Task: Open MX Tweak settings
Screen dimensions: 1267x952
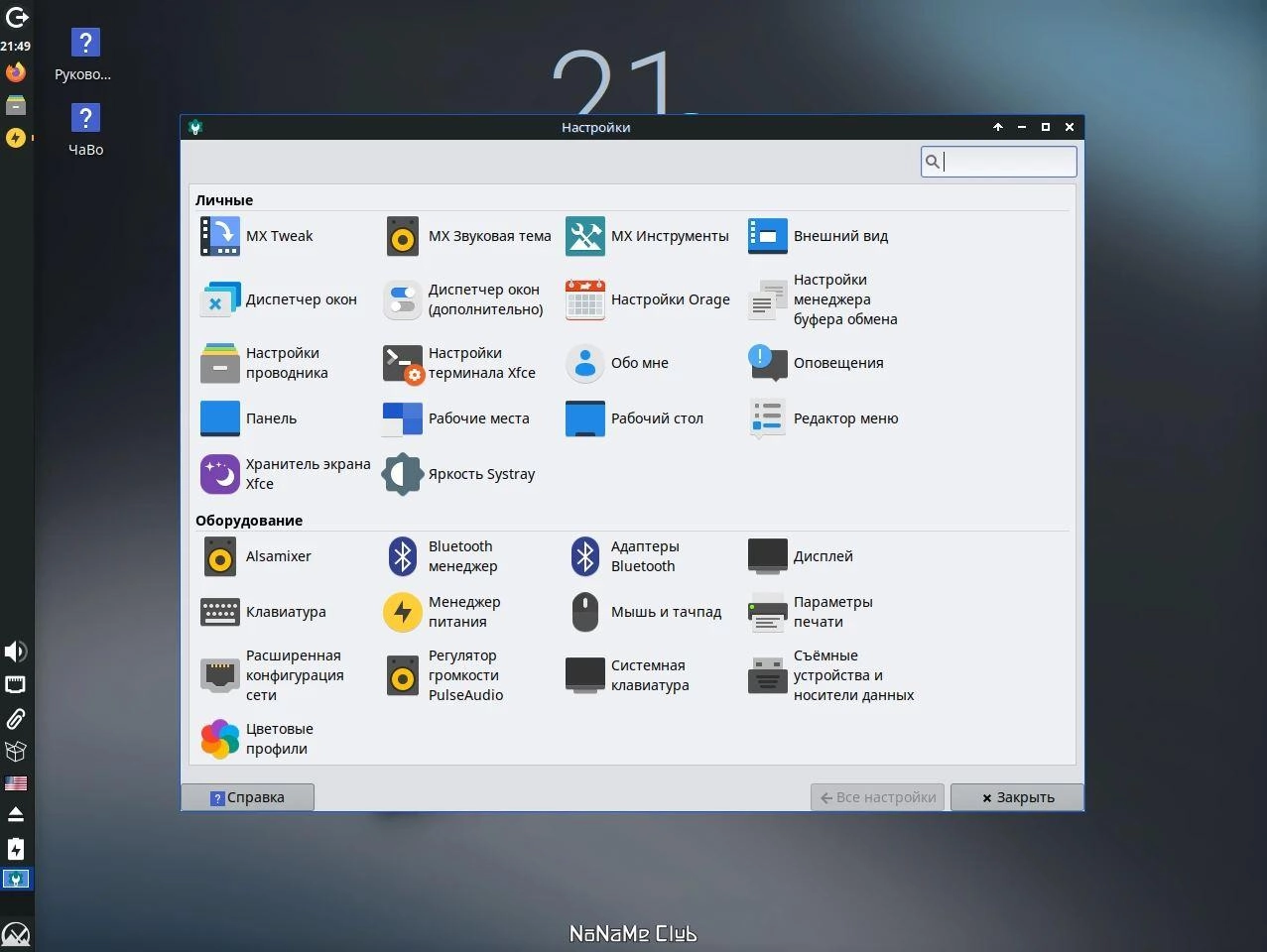Action: point(257,236)
